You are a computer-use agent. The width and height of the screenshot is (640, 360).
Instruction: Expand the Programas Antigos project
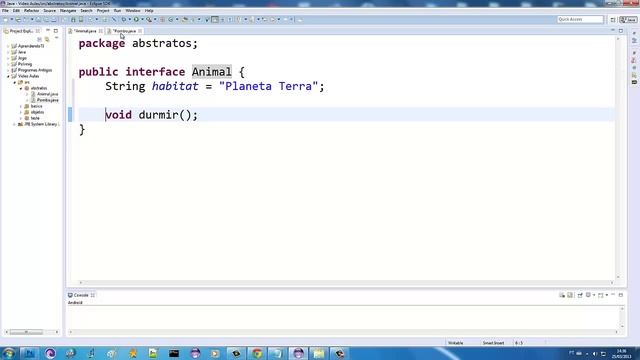click(8, 70)
